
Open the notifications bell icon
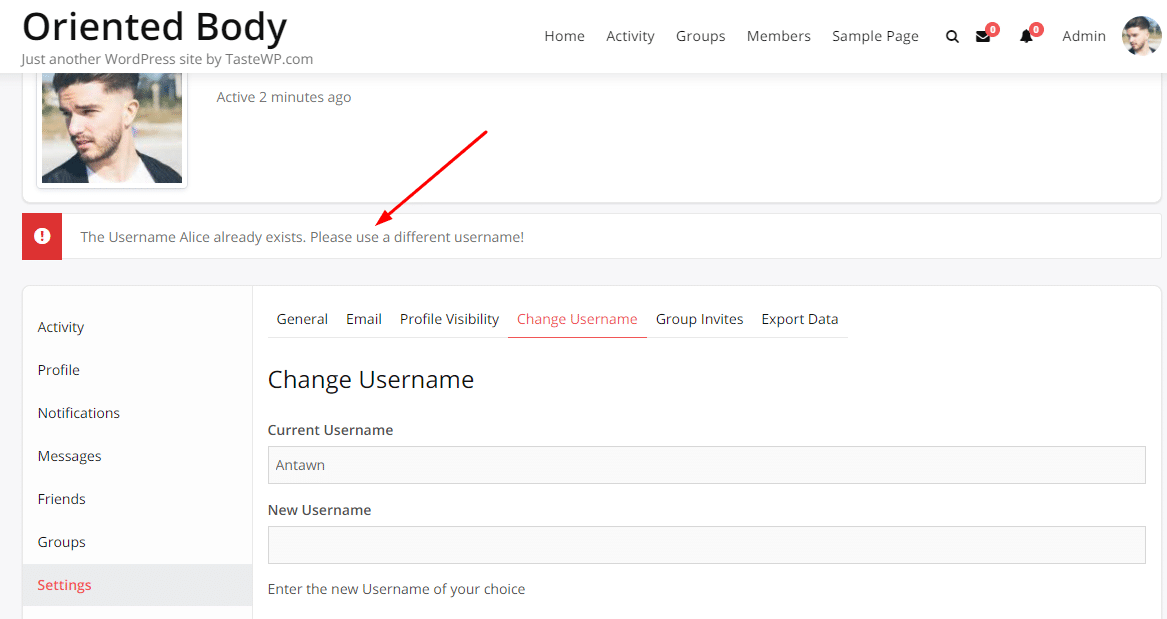(1025, 36)
